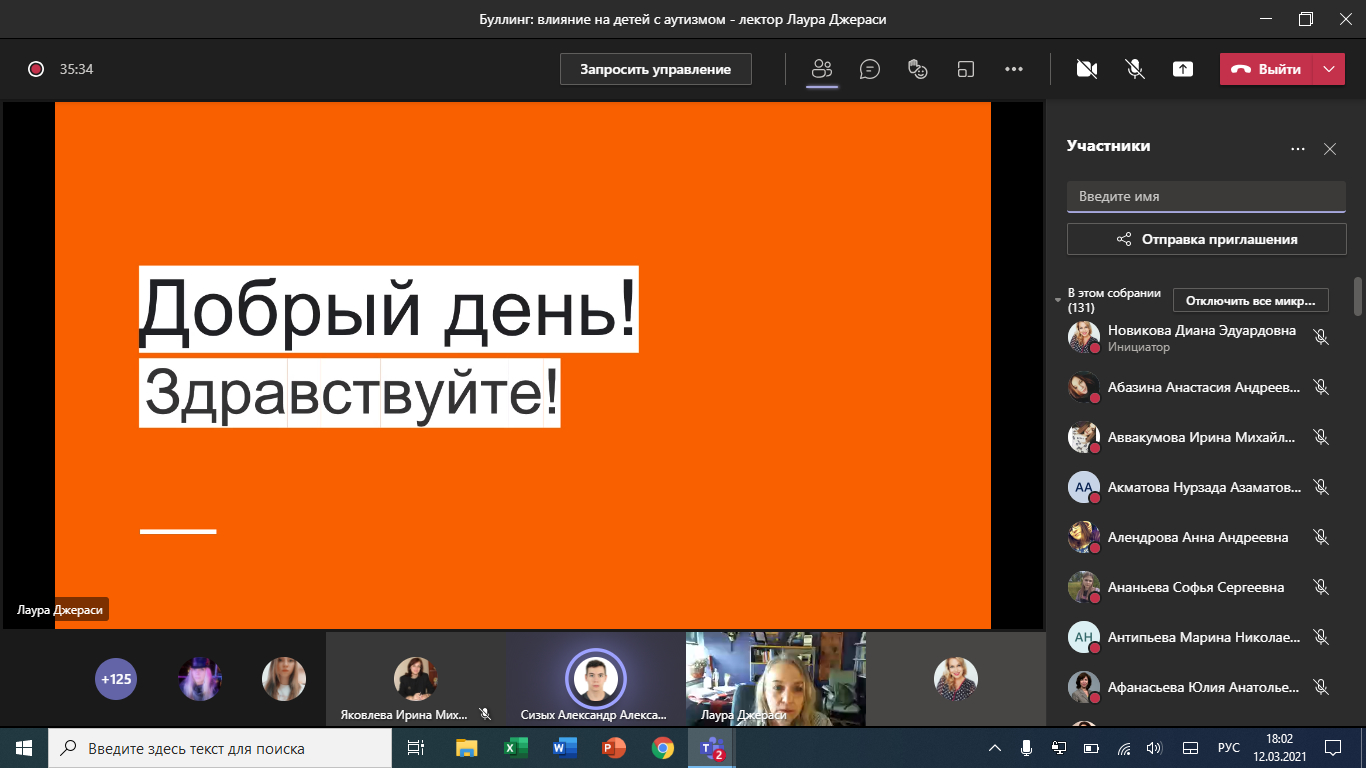Click the Отправка приглашения button
The image size is (1366, 768).
[x=1206, y=239]
